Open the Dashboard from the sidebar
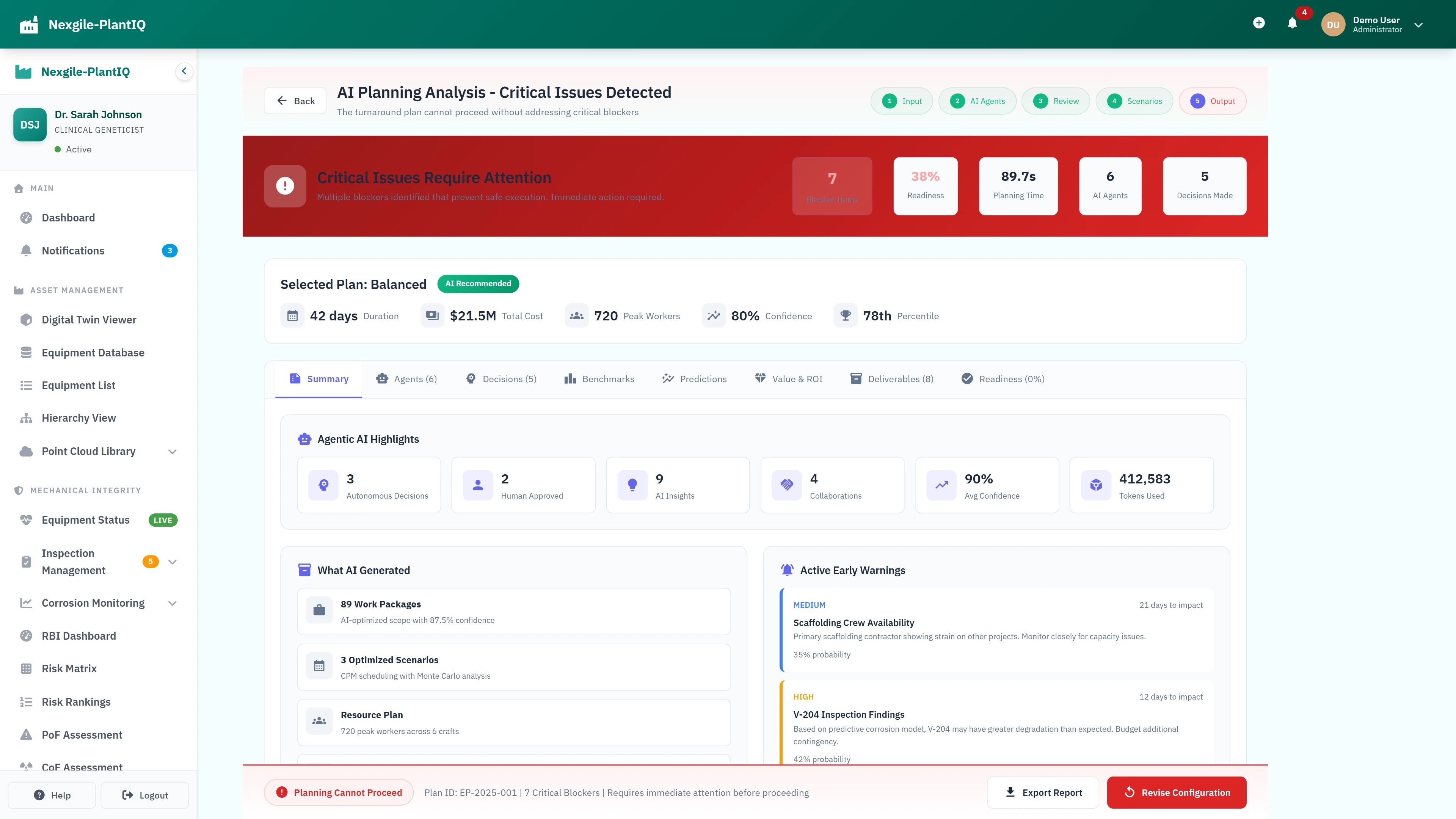 68,218
